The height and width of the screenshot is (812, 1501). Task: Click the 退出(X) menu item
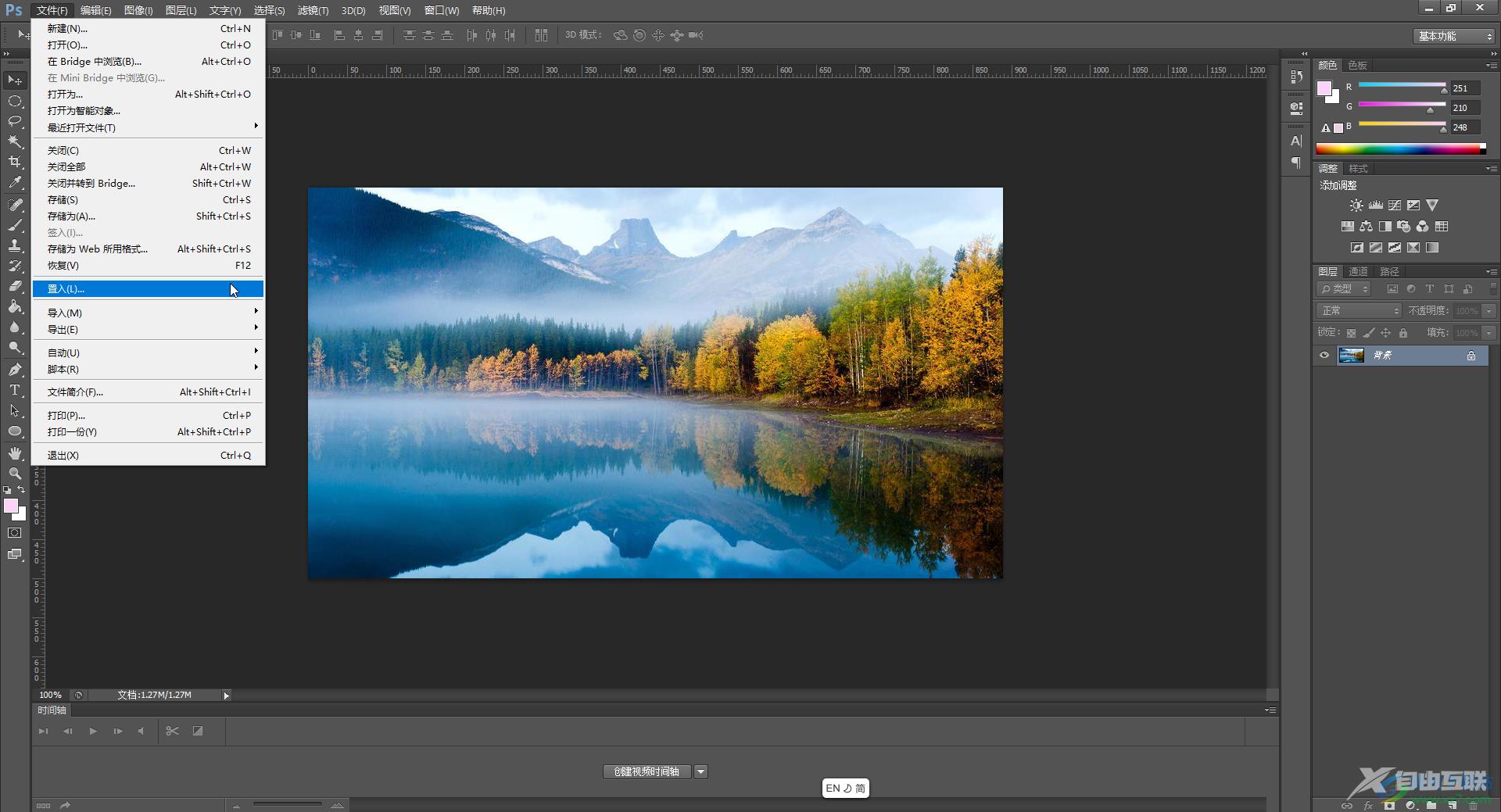tap(149, 456)
